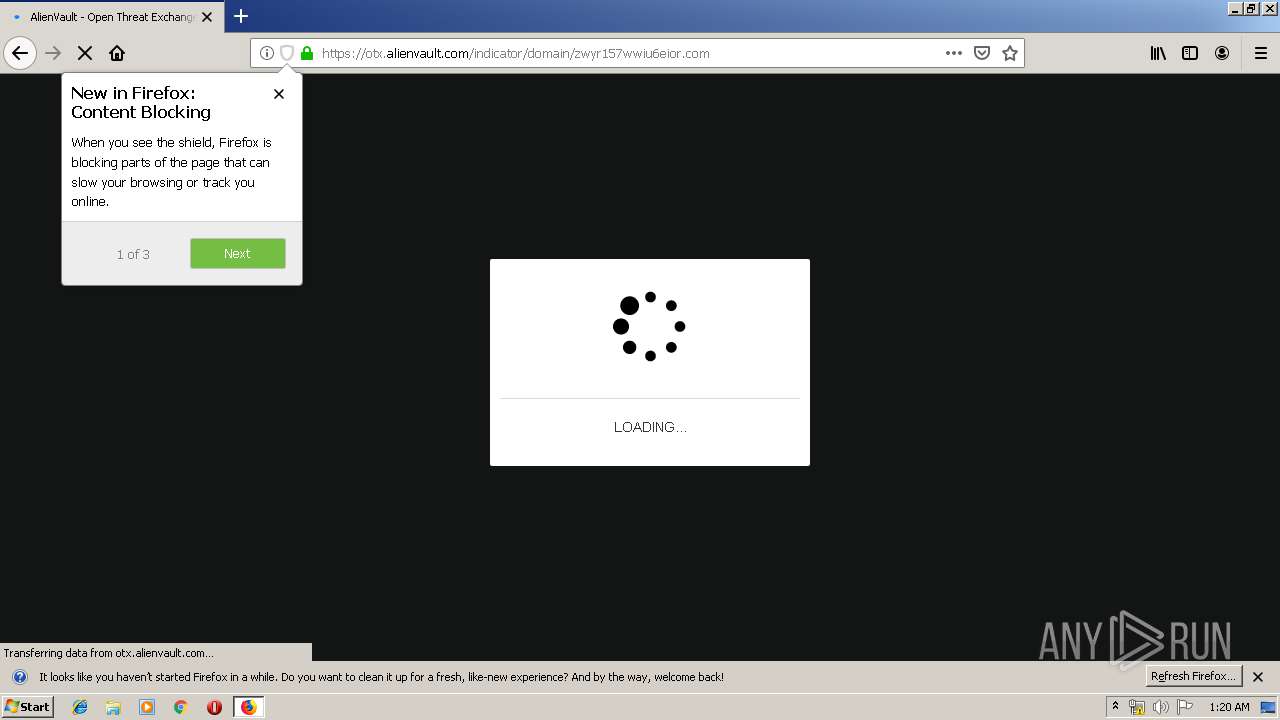Click the 'LOADING...' text
The height and width of the screenshot is (720, 1280).
pos(650,427)
